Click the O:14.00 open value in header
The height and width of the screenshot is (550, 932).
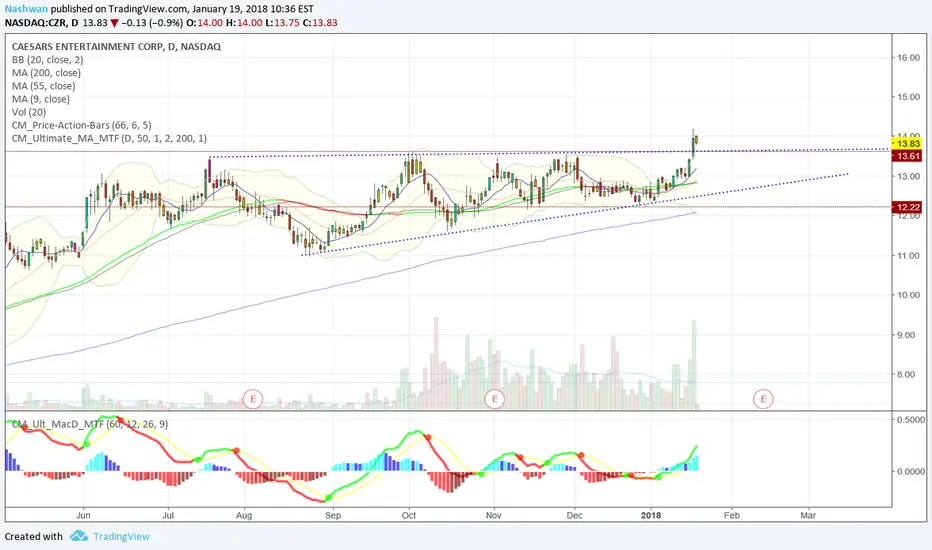pyautogui.click(x=204, y=23)
